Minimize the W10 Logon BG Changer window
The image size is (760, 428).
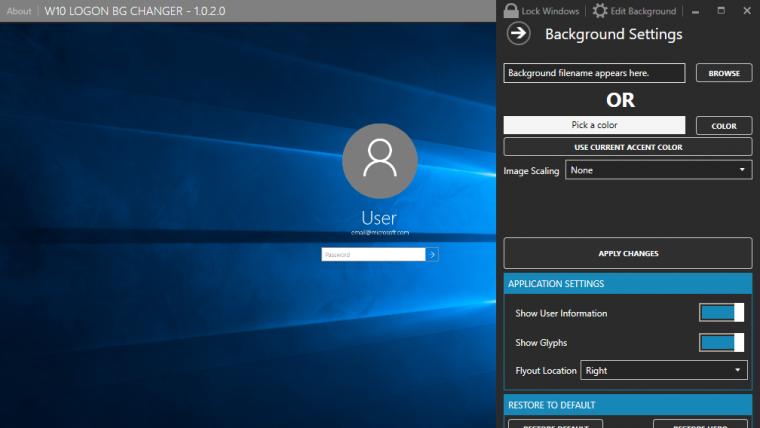click(x=696, y=11)
